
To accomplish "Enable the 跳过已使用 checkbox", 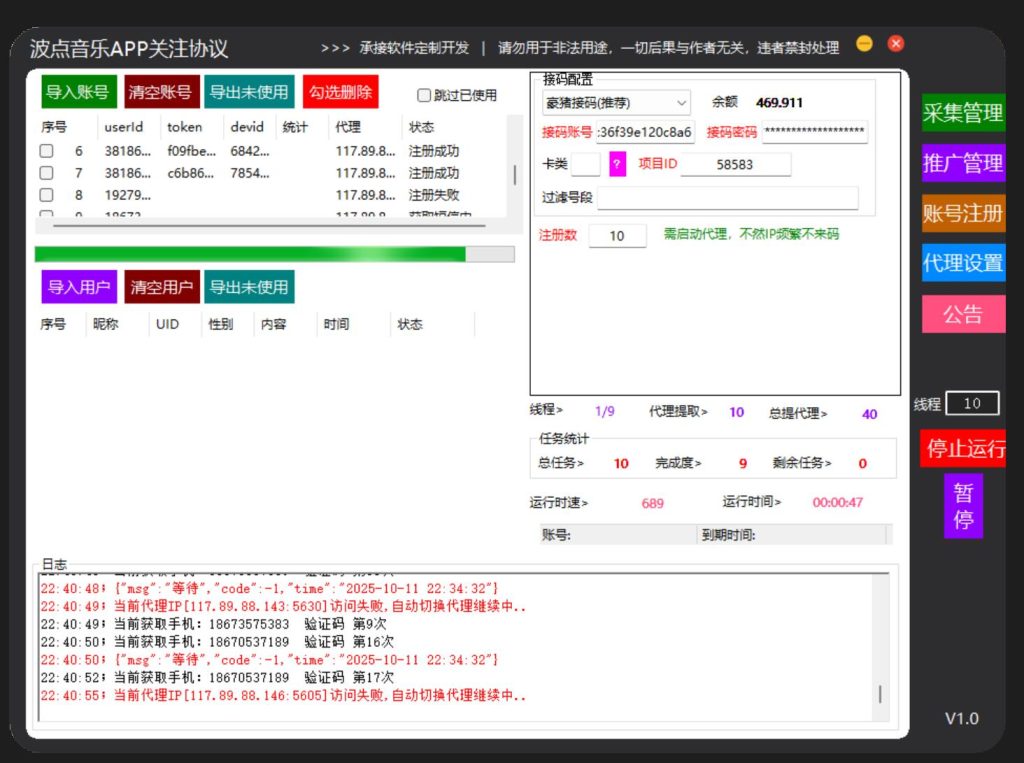I will [424, 95].
